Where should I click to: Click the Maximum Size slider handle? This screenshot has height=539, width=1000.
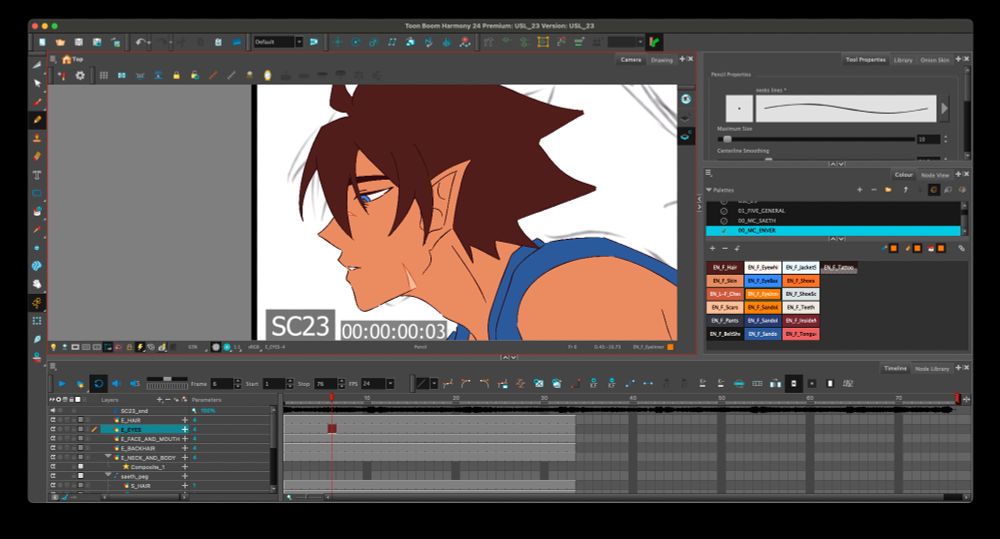727,138
